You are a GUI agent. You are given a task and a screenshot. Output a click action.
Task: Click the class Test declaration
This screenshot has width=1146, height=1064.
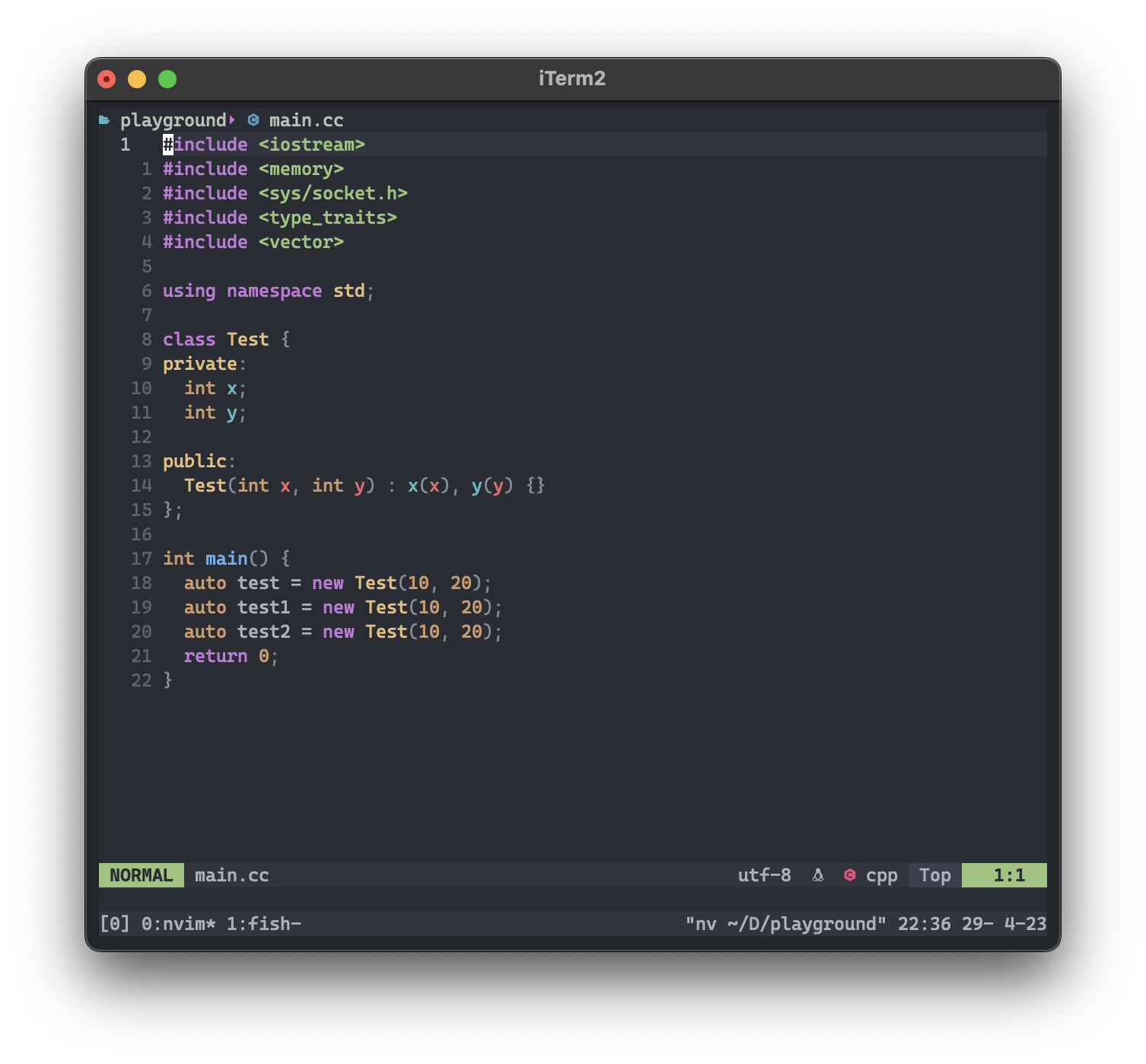[227, 339]
